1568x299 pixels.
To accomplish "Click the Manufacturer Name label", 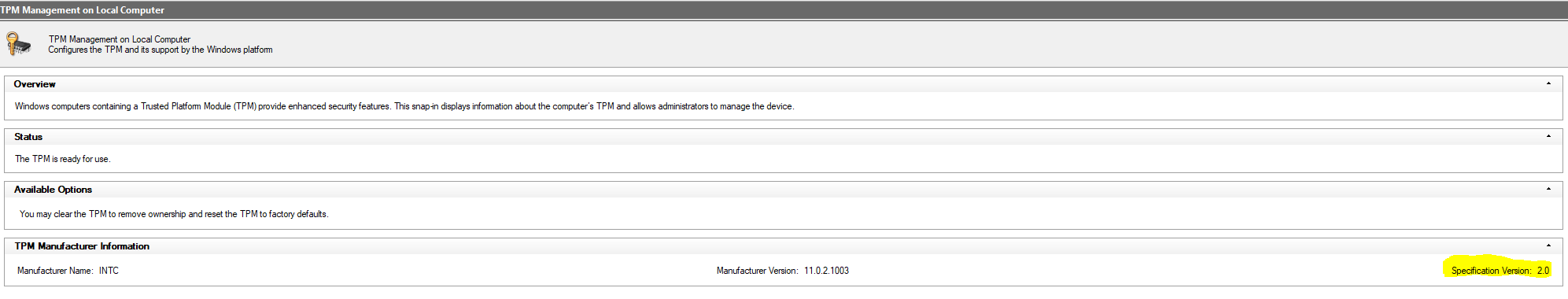I will (55, 271).
